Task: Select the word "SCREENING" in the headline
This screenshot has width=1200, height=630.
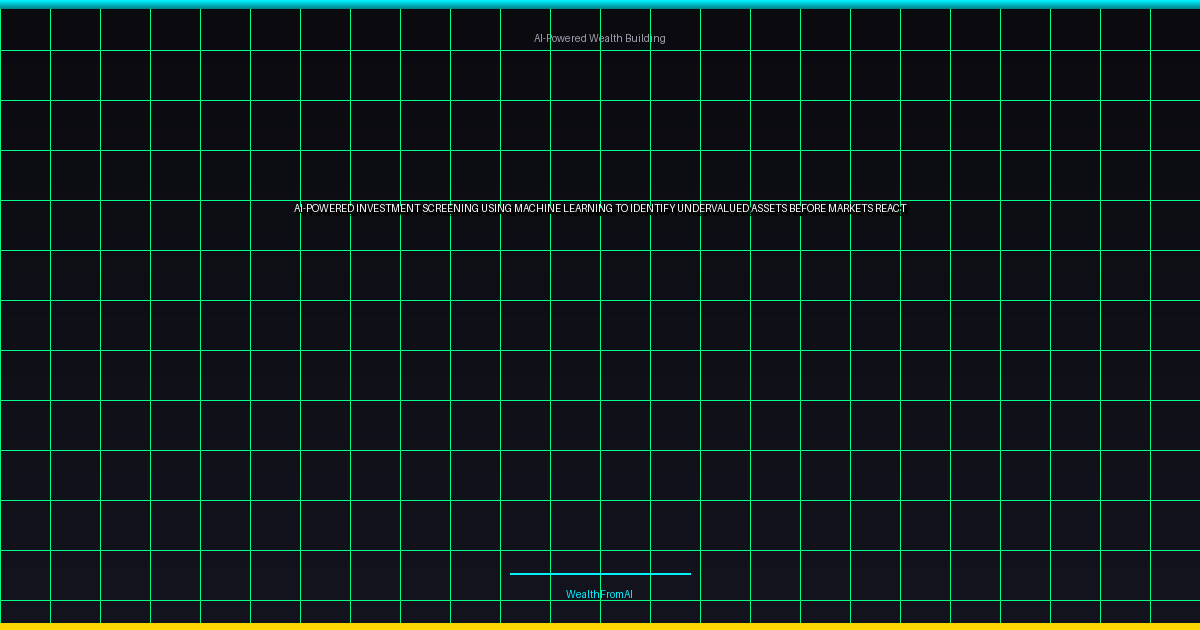Action: (450, 209)
